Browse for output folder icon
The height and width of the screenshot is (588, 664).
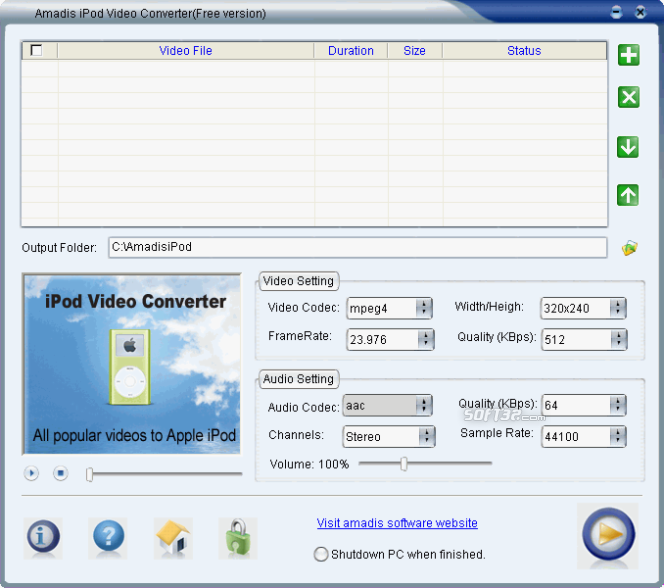click(x=630, y=248)
